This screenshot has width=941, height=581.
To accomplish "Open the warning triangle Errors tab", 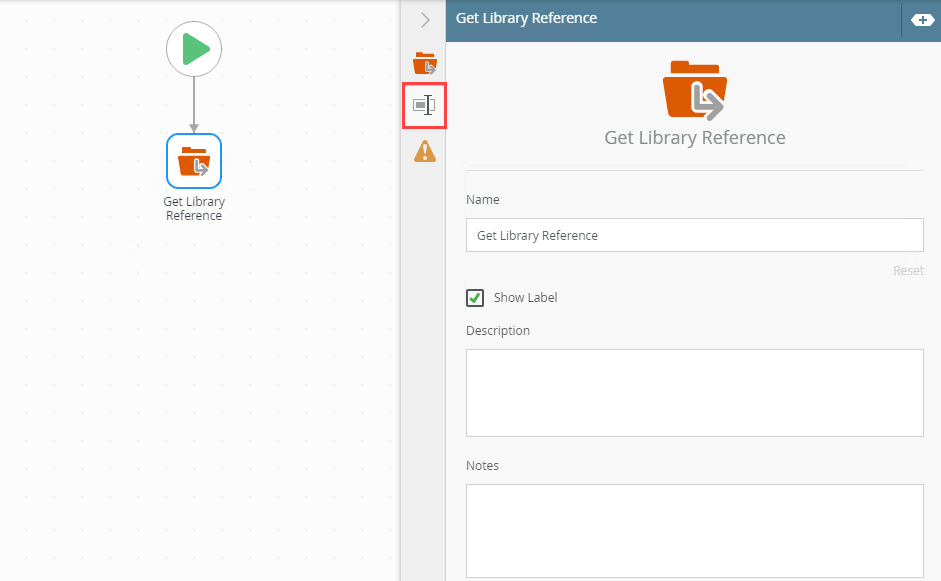I will coord(425,151).
